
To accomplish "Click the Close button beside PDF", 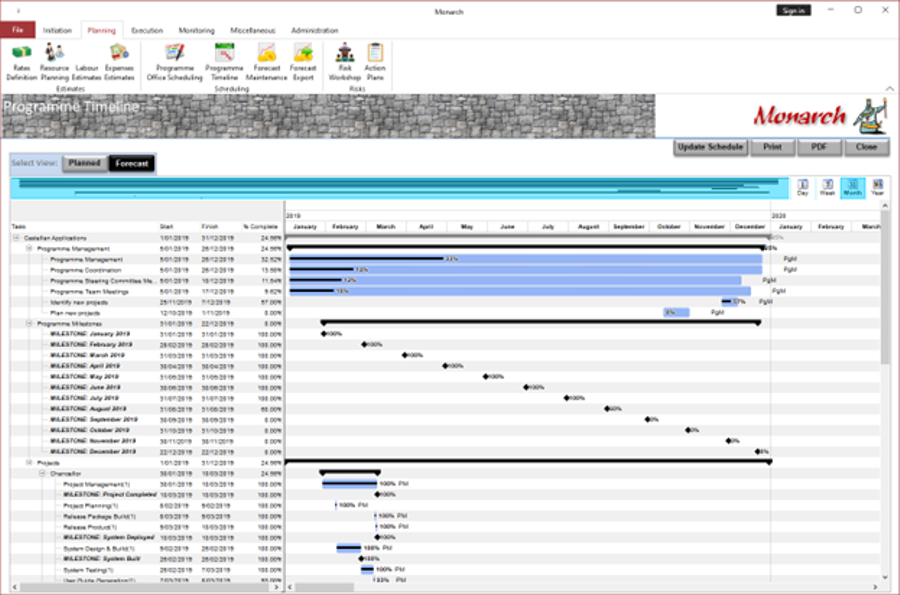I will coord(866,147).
